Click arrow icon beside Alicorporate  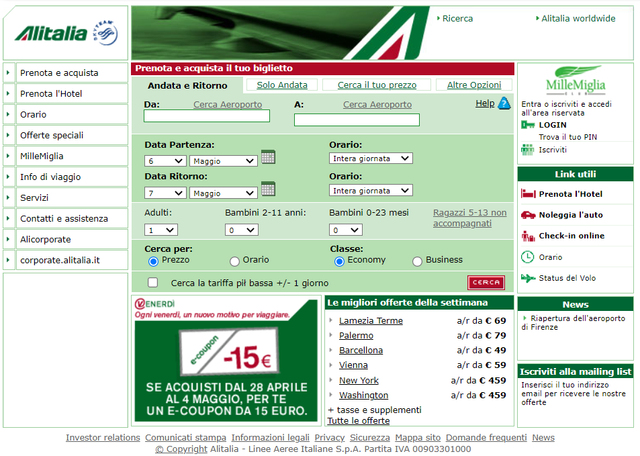point(8,239)
